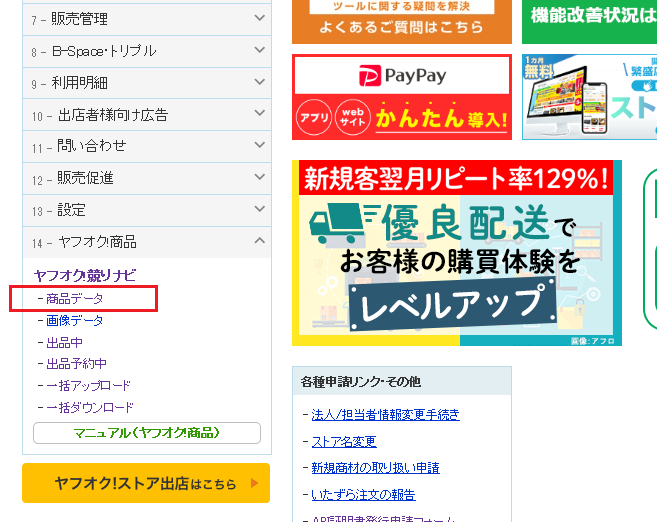The width and height of the screenshot is (657, 522).
Task: Open 一括アップロード link
Action: click(88, 385)
